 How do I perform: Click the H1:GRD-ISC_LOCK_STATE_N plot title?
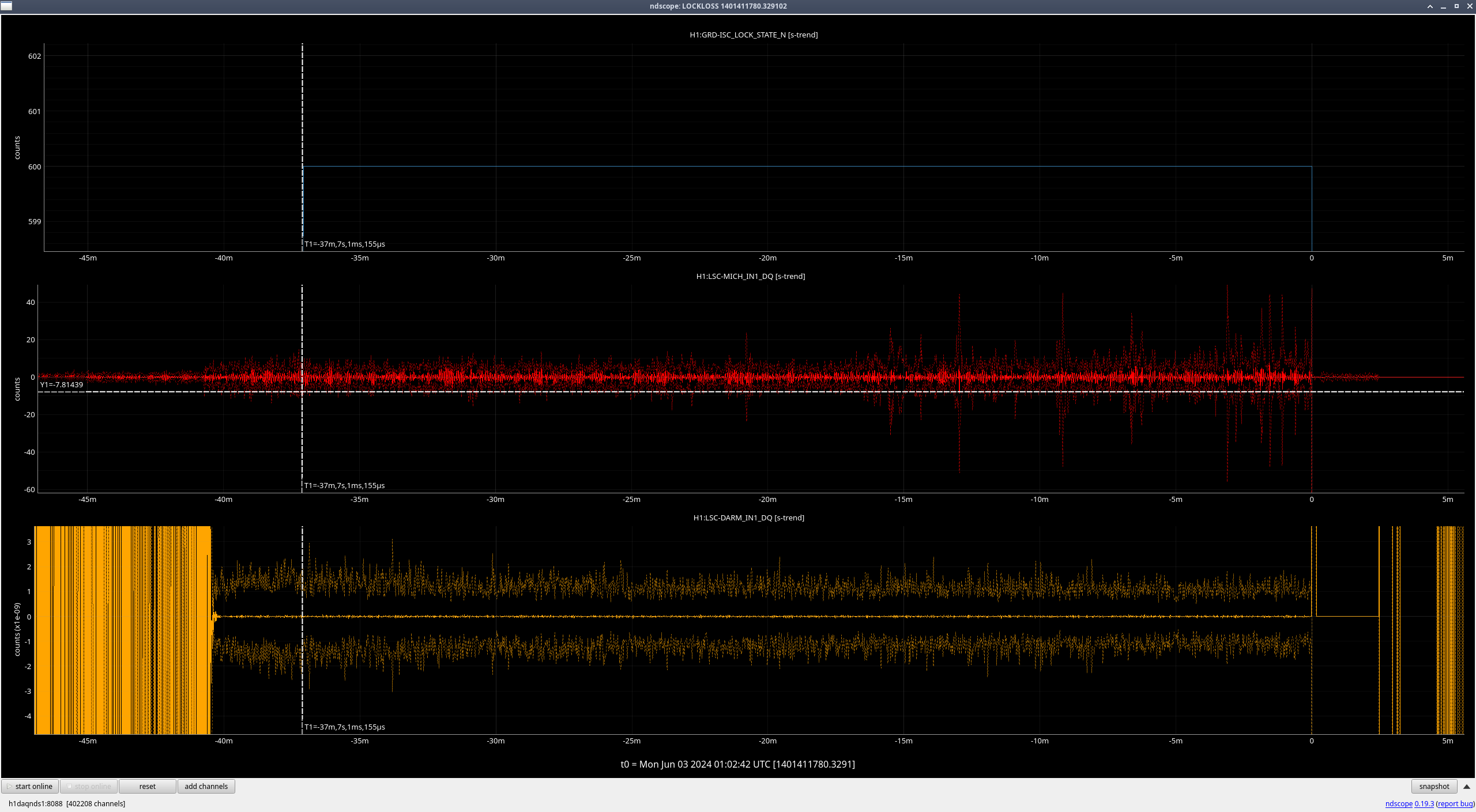pos(753,35)
